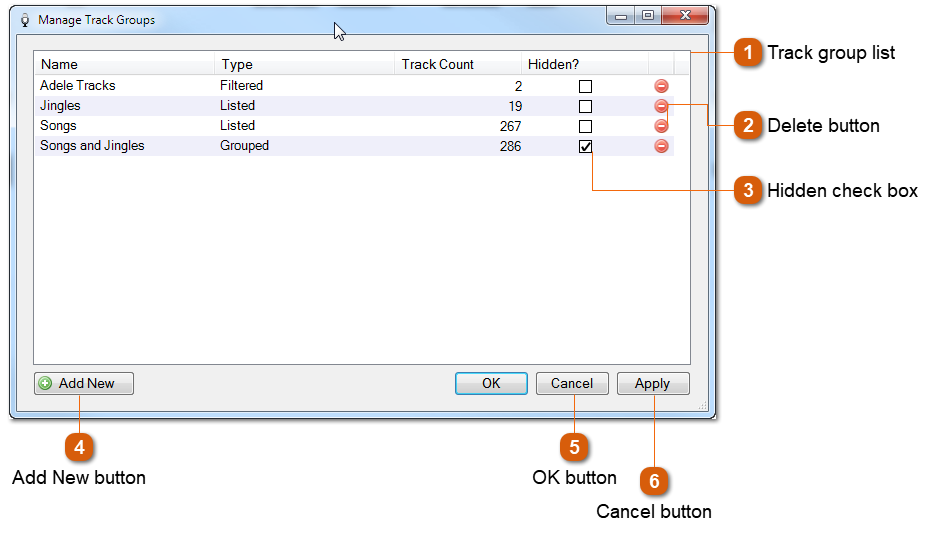Viewport: 934px width, 538px height.
Task: Uncheck Hidden for Songs and Jingles
Action: (x=586, y=147)
